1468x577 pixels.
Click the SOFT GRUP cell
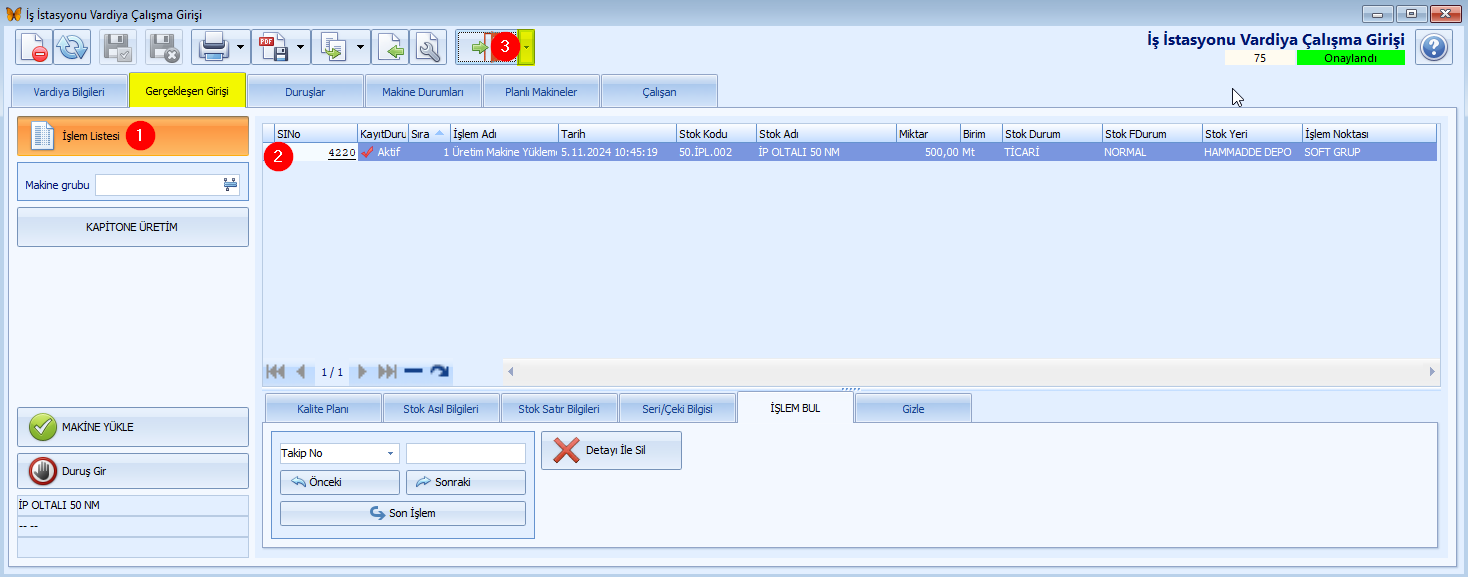[x=1369, y=152]
